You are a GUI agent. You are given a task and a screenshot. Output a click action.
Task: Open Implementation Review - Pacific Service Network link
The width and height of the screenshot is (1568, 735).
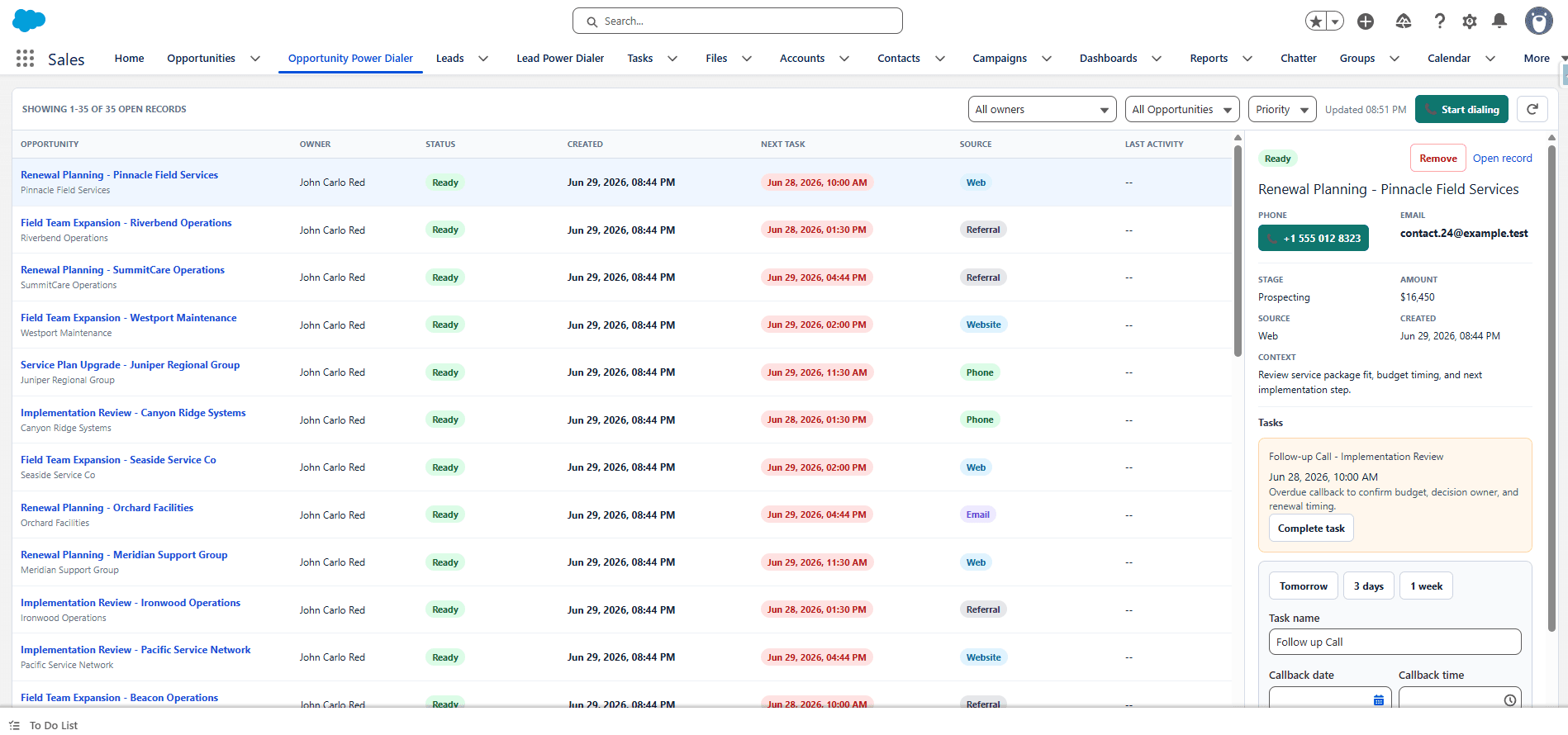pos(135,649)
